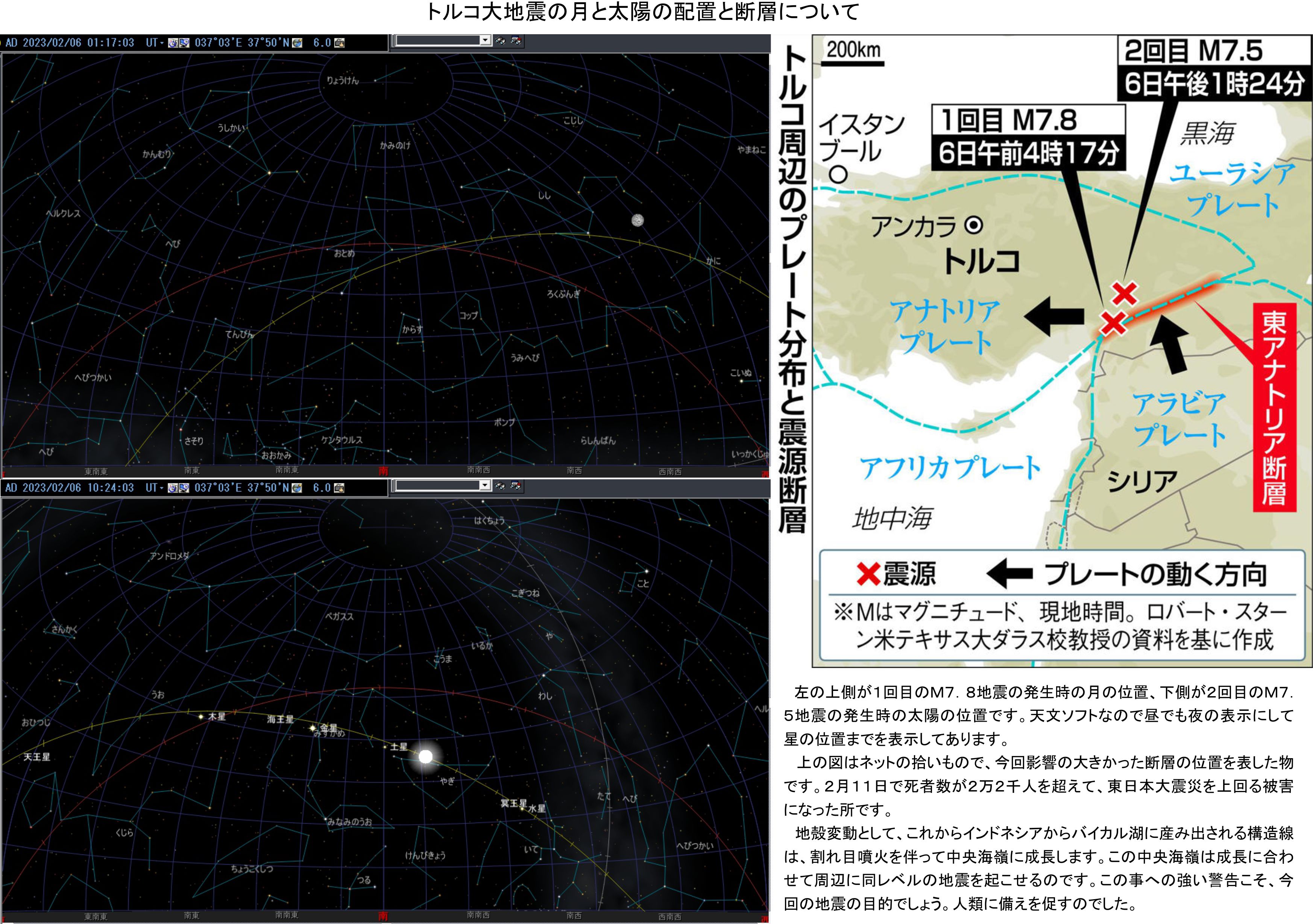Click the 200km scale bar on the map
The width and height of the screenshot is (1313, 924).
click(853, 63)
